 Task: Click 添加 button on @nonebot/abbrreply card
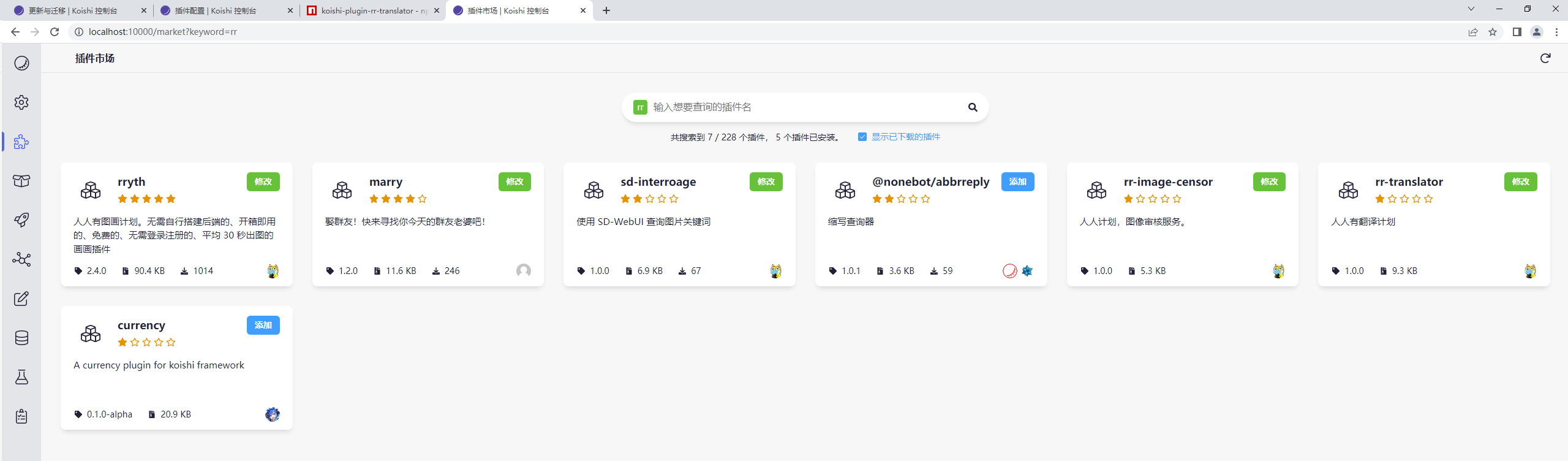(1018, 181)
